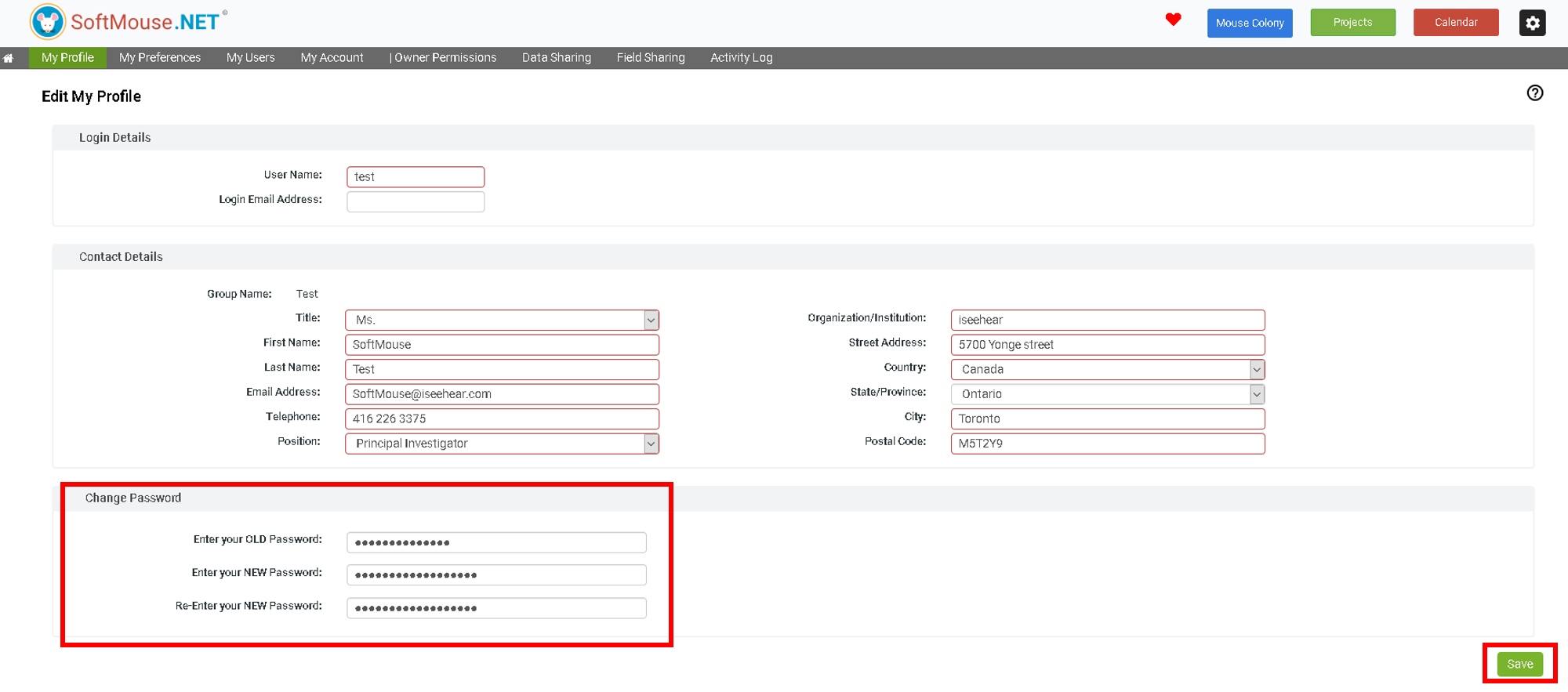
Task: Expand the Title dropdown
Action: pos(651,320)
